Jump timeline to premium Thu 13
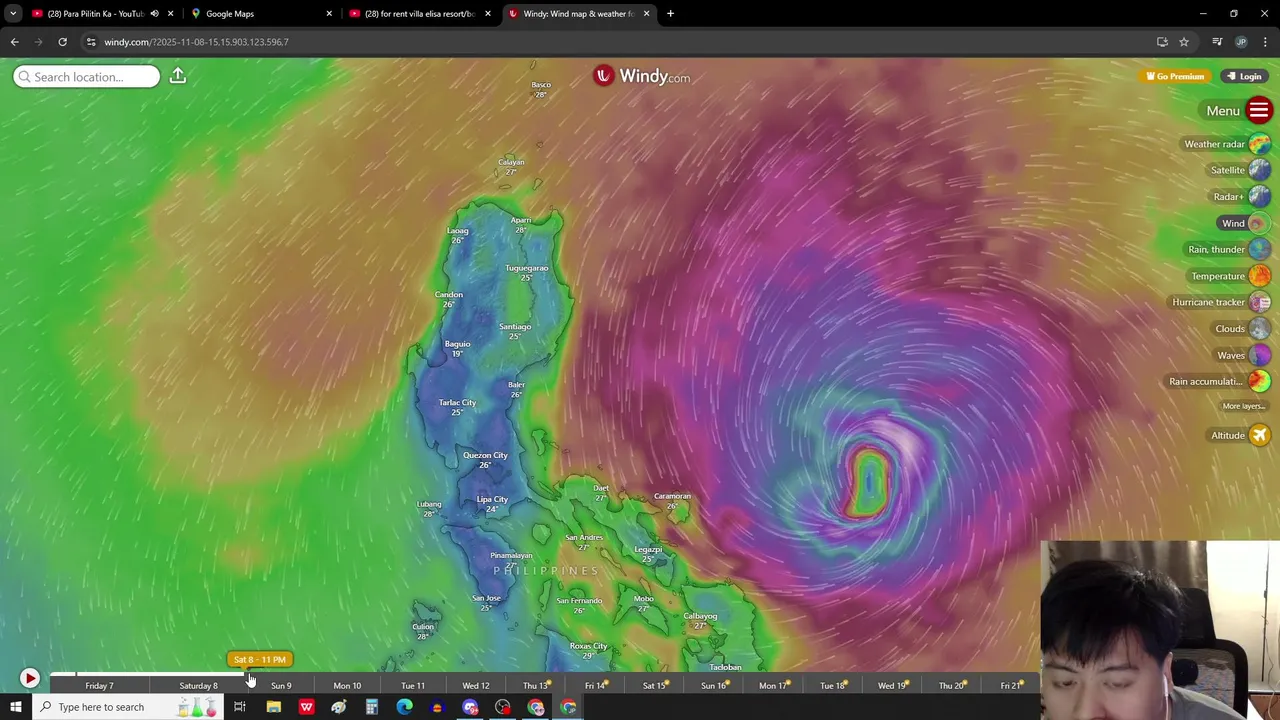The image size is (1280, 720). (536, 686)
